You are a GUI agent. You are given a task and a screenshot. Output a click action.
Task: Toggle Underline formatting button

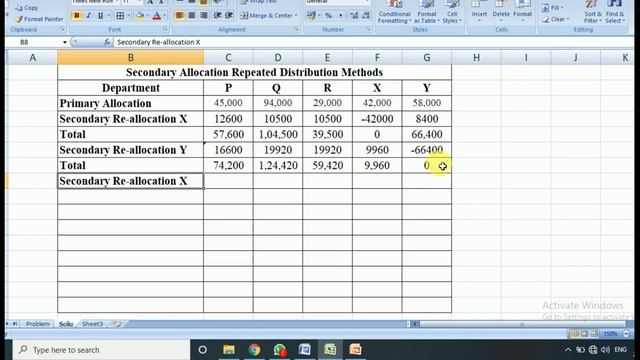pyautogui.click(x=100, y=16)
